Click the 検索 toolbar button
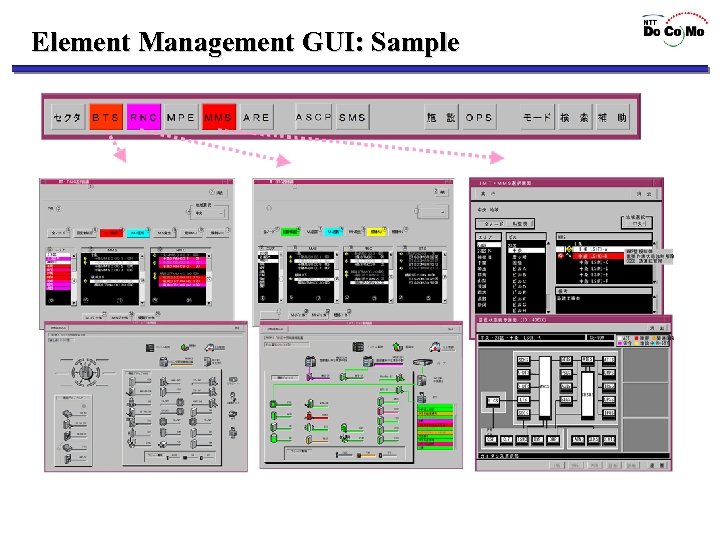 (x=575, y=118)
